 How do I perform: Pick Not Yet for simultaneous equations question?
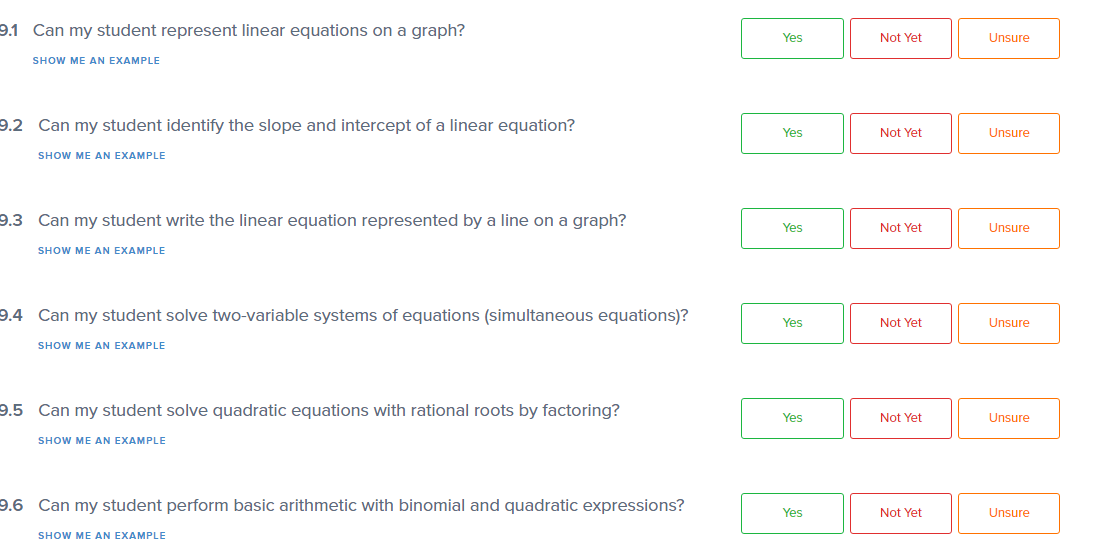pos(900,323)
